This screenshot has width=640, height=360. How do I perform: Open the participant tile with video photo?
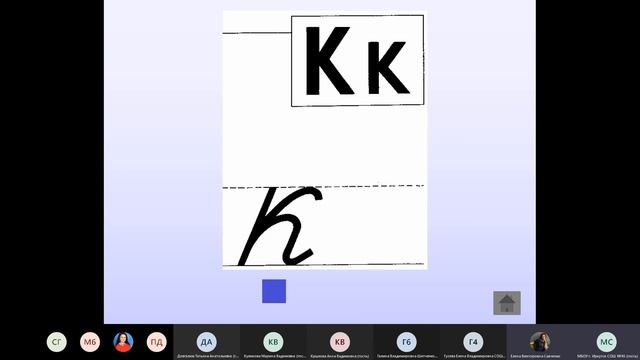click(x=540, y=342)
